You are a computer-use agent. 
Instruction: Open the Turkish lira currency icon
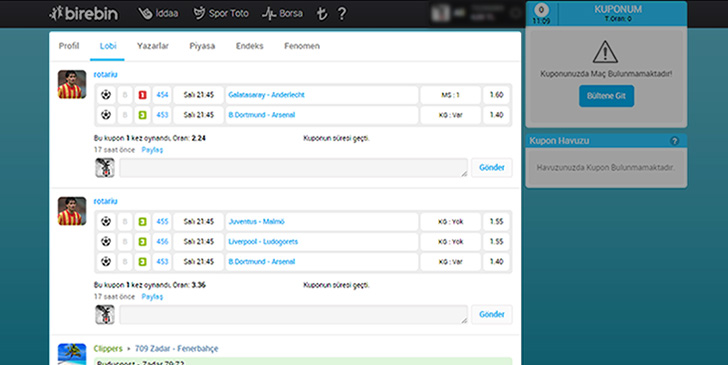[321, 14]
